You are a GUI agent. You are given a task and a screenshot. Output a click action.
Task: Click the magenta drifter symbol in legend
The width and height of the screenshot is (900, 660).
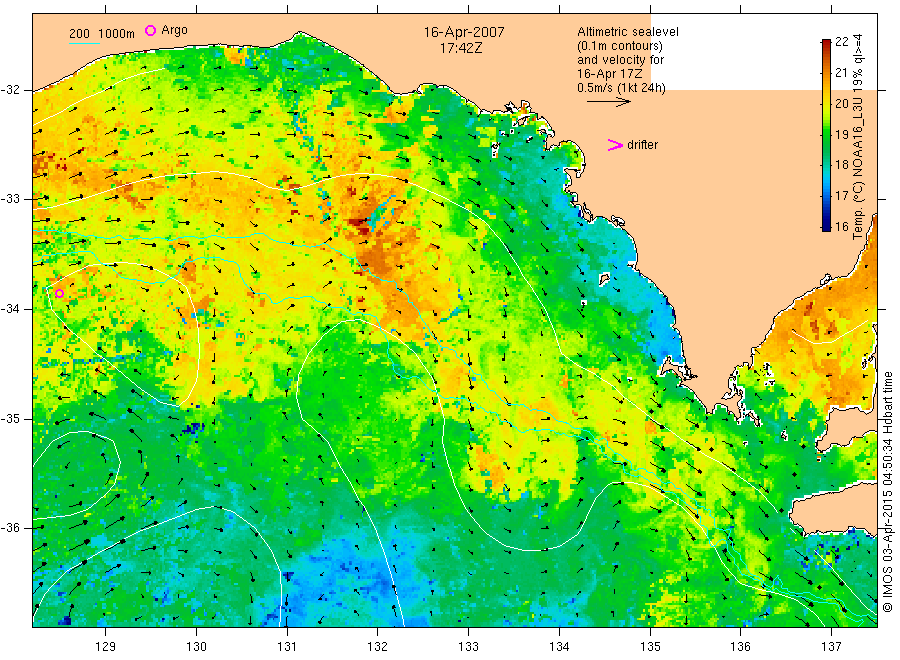[615, 145]
